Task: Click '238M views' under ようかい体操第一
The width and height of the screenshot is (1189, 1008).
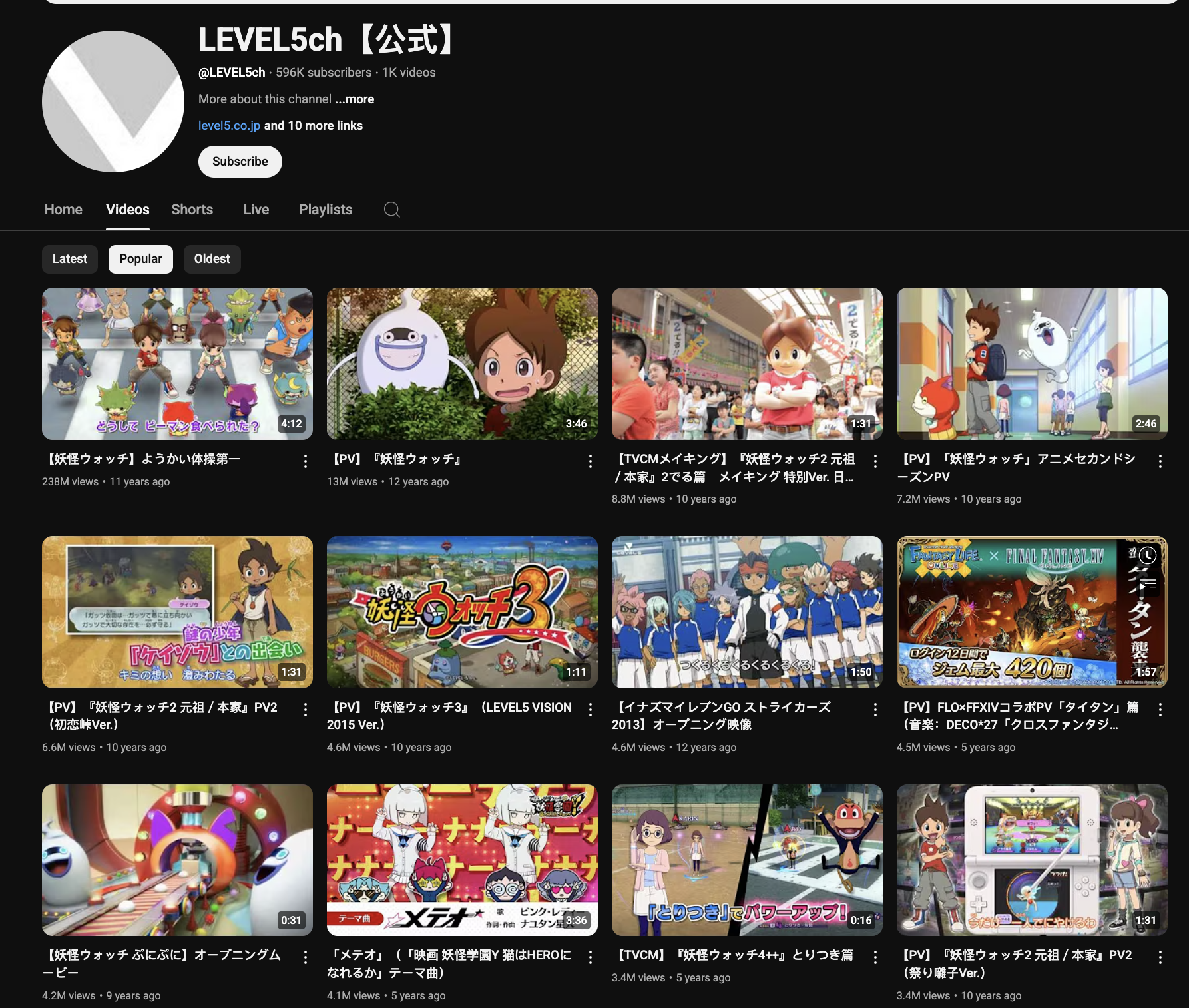Action: click(70, 482)
